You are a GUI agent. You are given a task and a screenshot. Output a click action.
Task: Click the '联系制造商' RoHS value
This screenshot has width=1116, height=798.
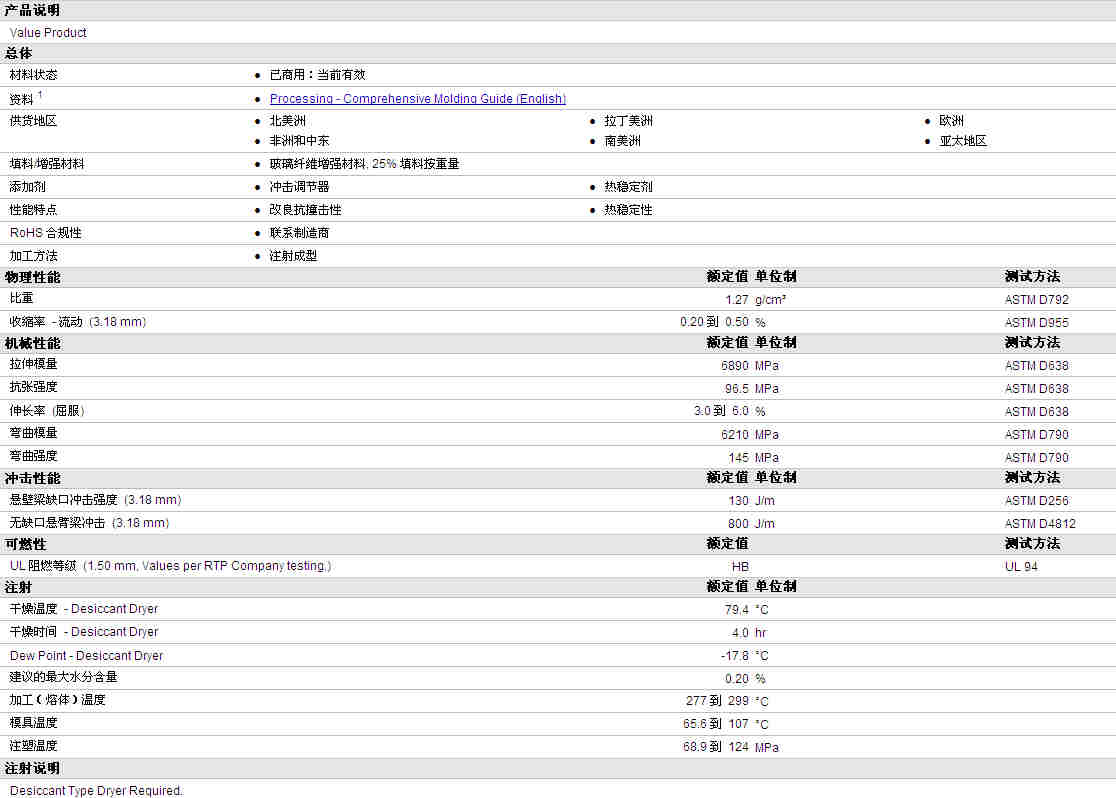coord(300,233)
